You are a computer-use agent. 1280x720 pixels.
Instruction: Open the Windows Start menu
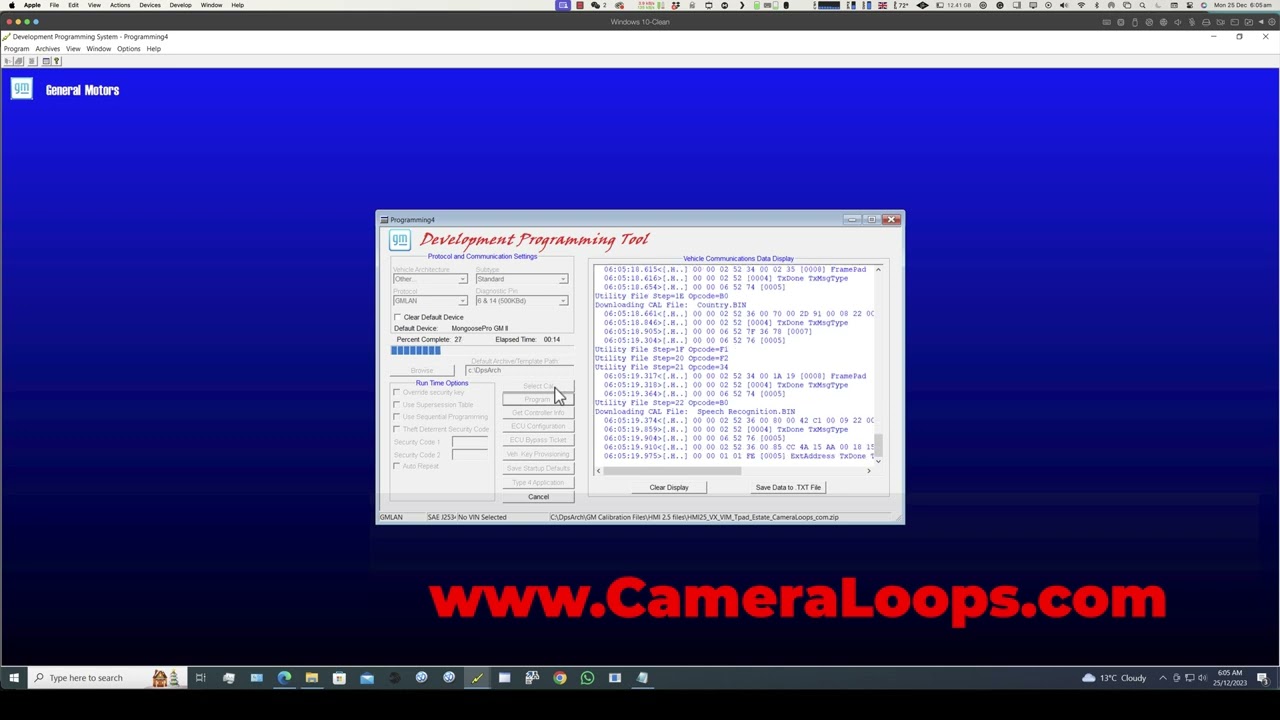click(x=14, y=678)
